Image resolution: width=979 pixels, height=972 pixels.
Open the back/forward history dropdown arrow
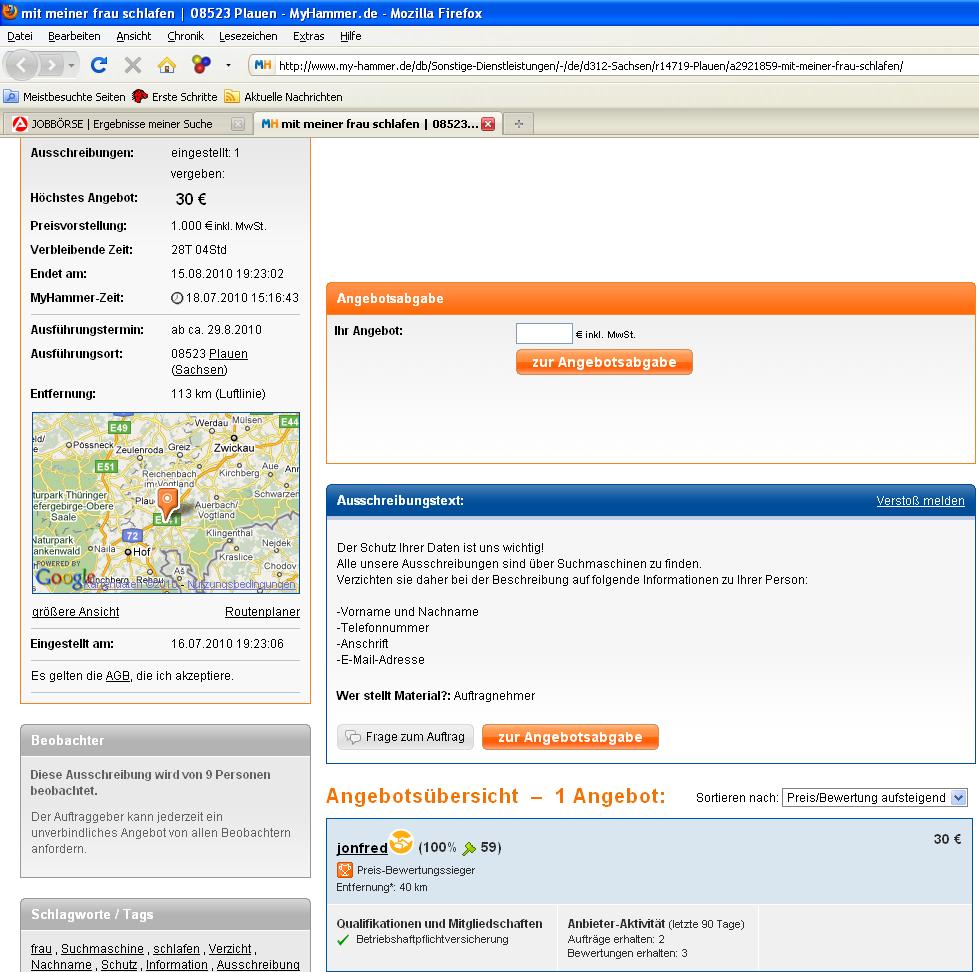click(72, 65)
